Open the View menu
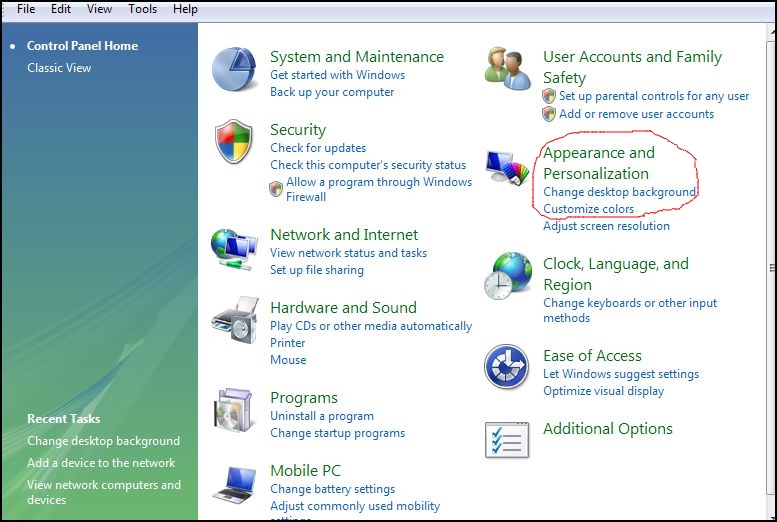Image resolution: width=777 pixels, height=522 pixels. [x=99, y=9]
